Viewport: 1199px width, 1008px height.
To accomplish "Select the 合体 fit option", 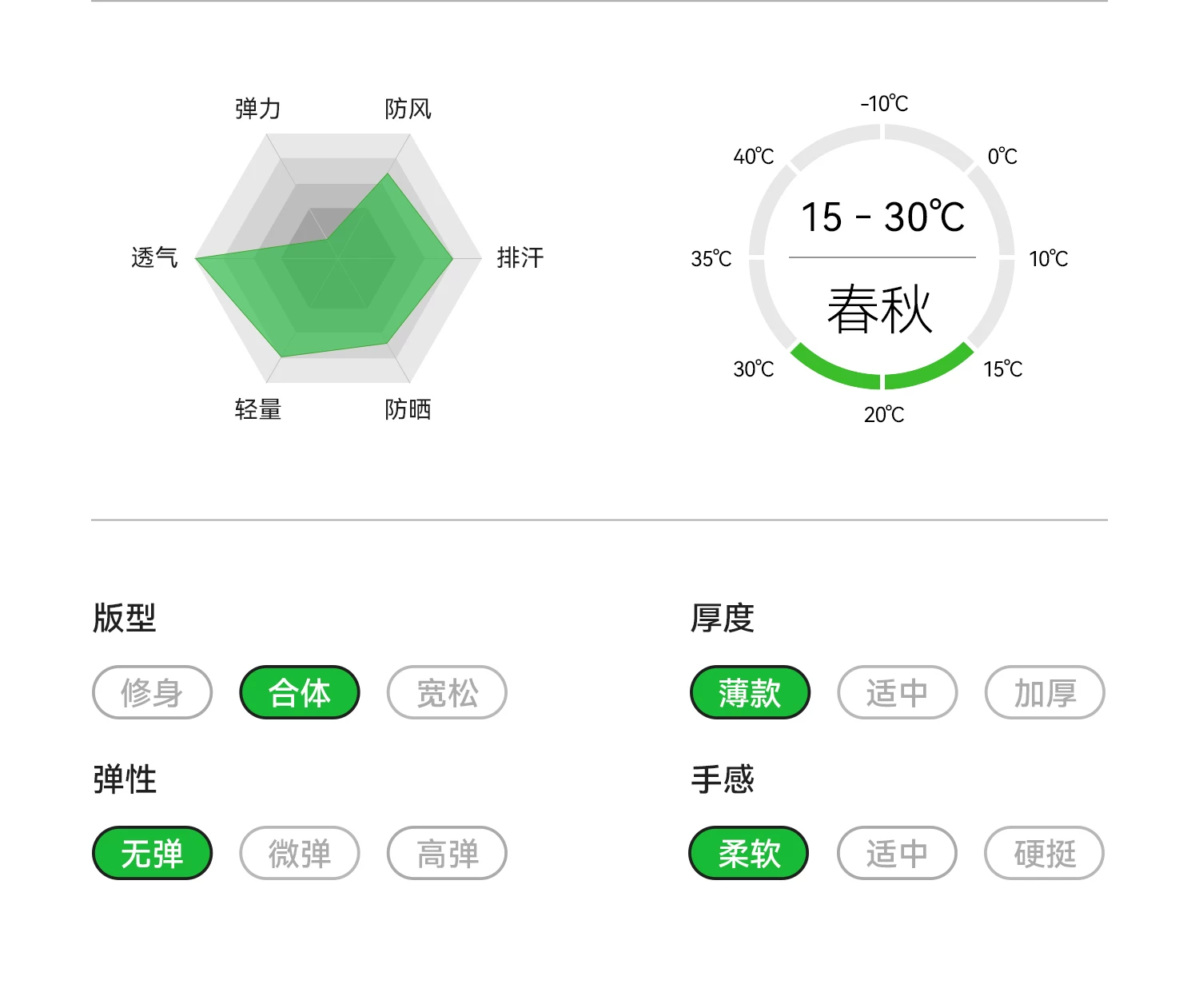I will tap(300, 692).
